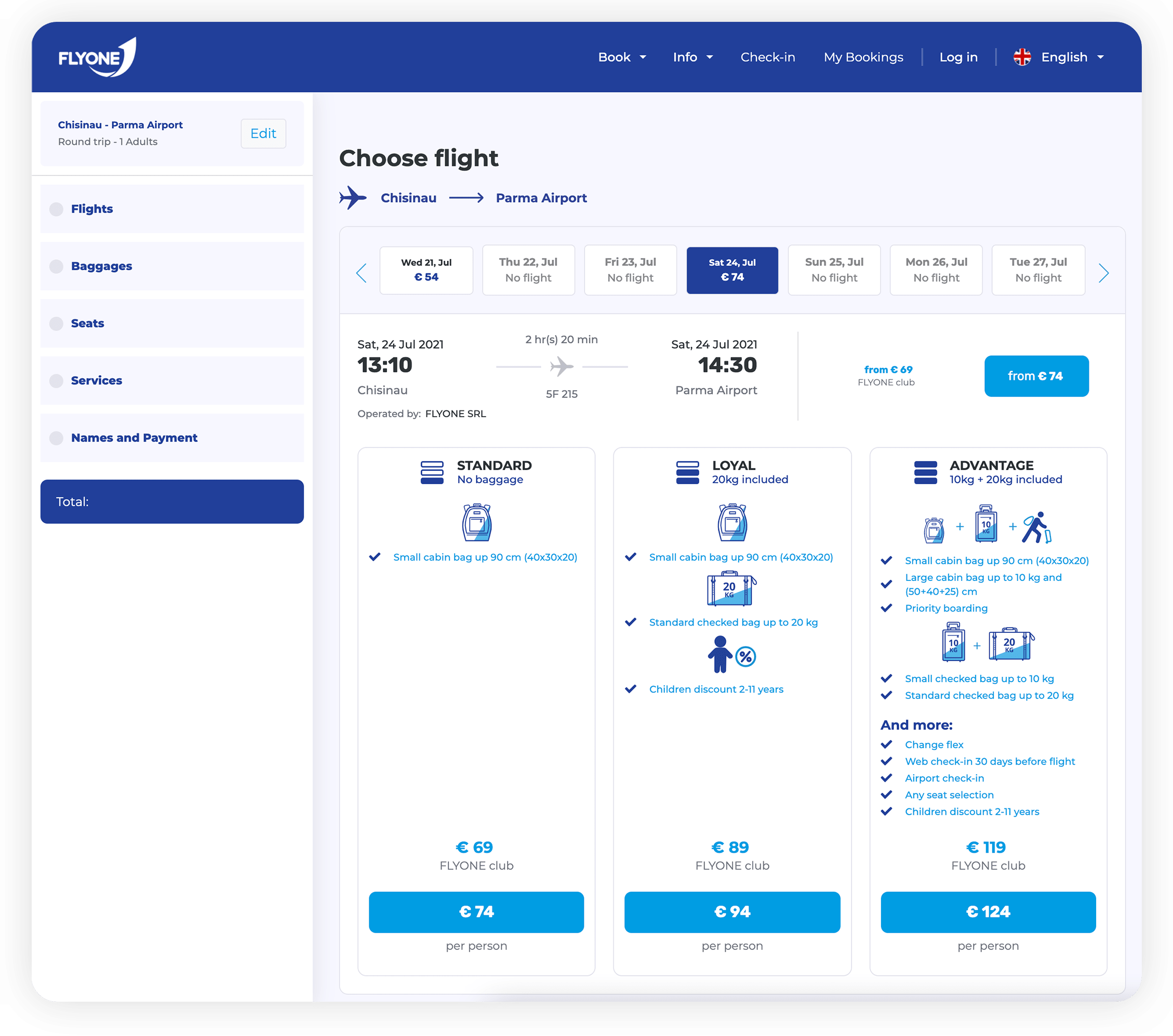Show later dates with right chevron
1173x1036 pixels.
[x=1103, y=273]
